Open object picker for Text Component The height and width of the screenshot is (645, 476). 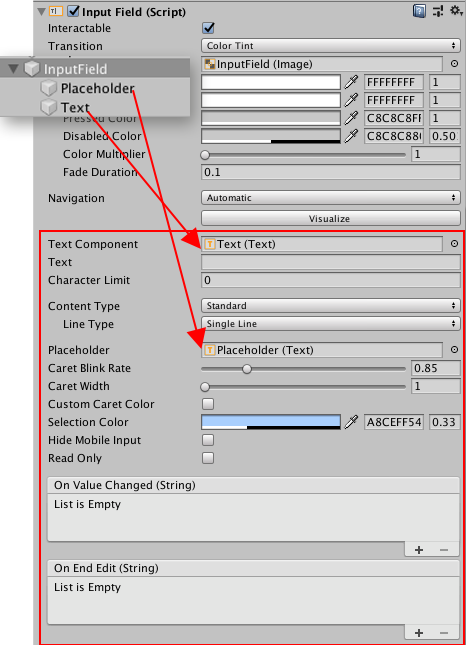click(x=454, y=244)
